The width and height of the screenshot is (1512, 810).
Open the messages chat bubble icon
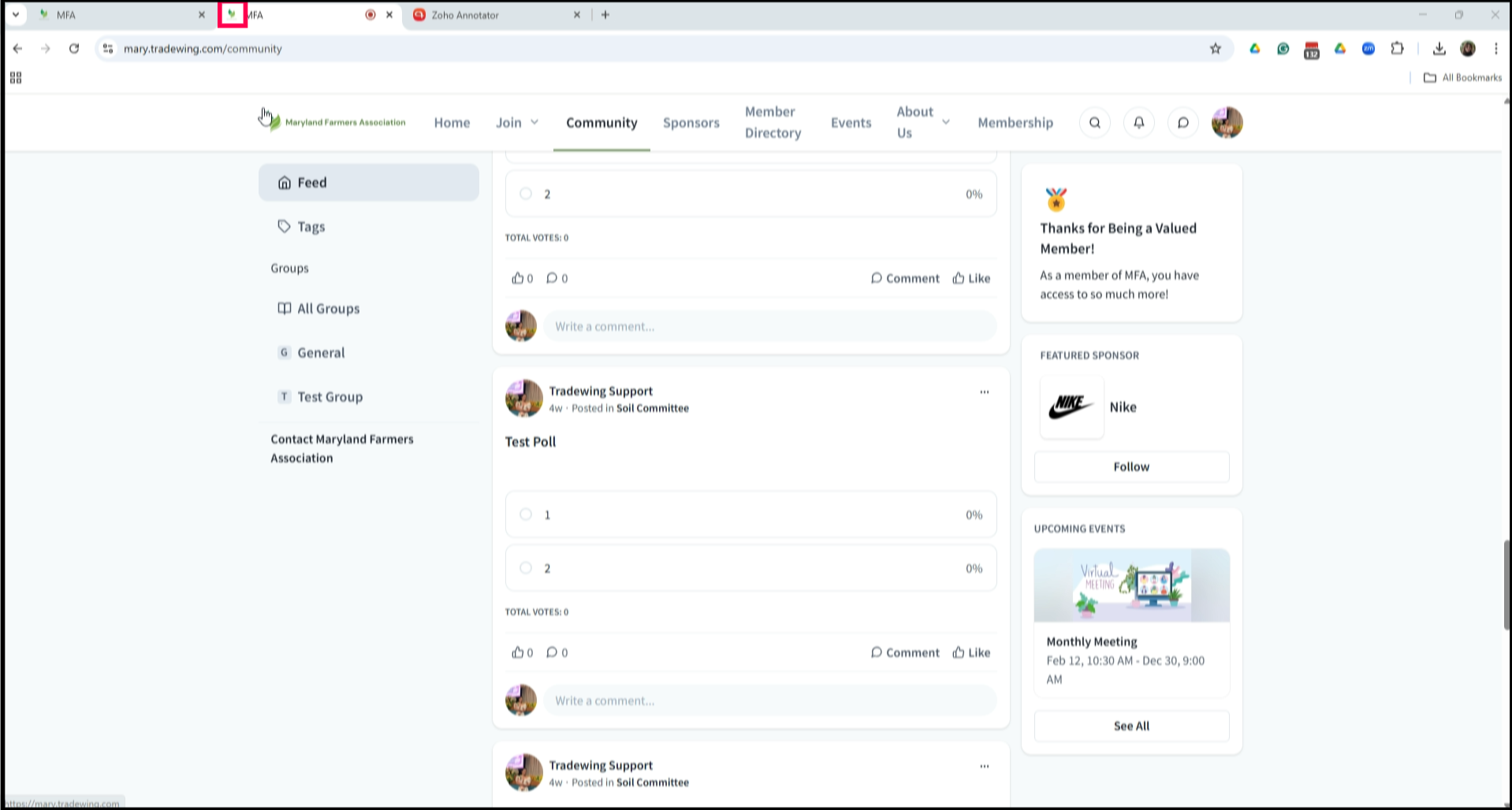pyautogui.click(x=1182, y=123)
